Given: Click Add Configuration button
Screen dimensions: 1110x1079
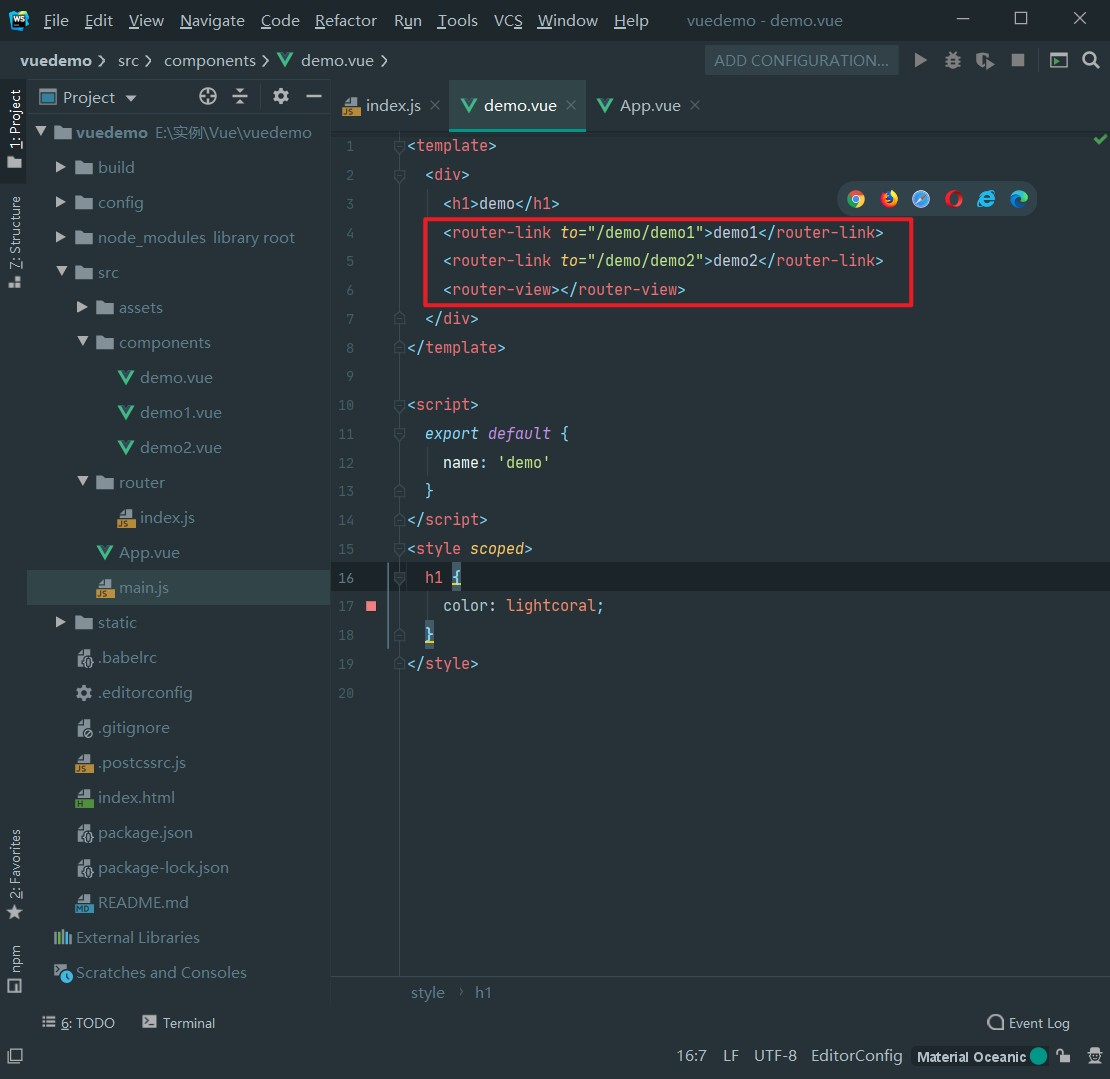Looking at the screenshot, I should tap(801, 60).
